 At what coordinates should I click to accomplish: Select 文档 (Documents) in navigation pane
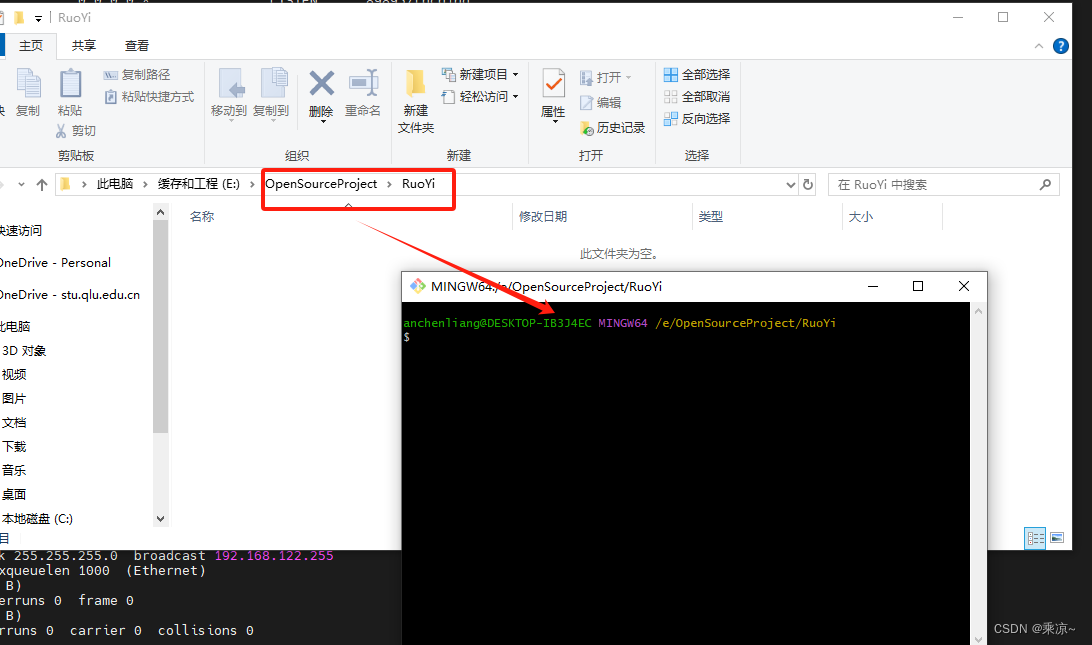point(14,423)
